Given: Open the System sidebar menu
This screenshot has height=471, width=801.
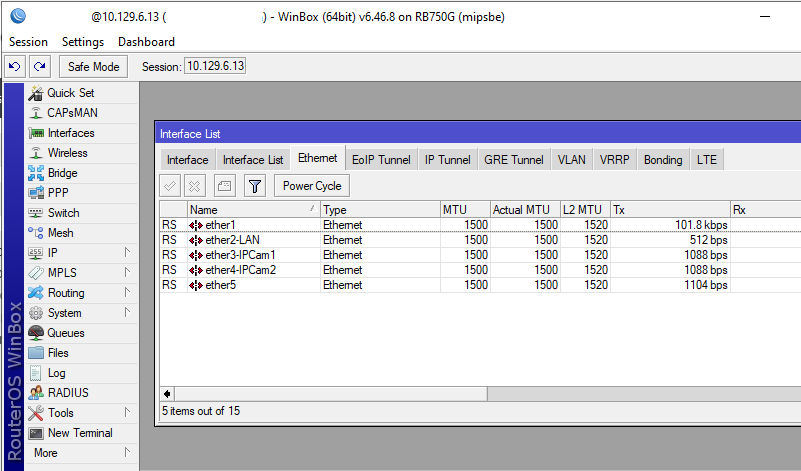Looking at the screenshot, I should click(x=82, y=313).
